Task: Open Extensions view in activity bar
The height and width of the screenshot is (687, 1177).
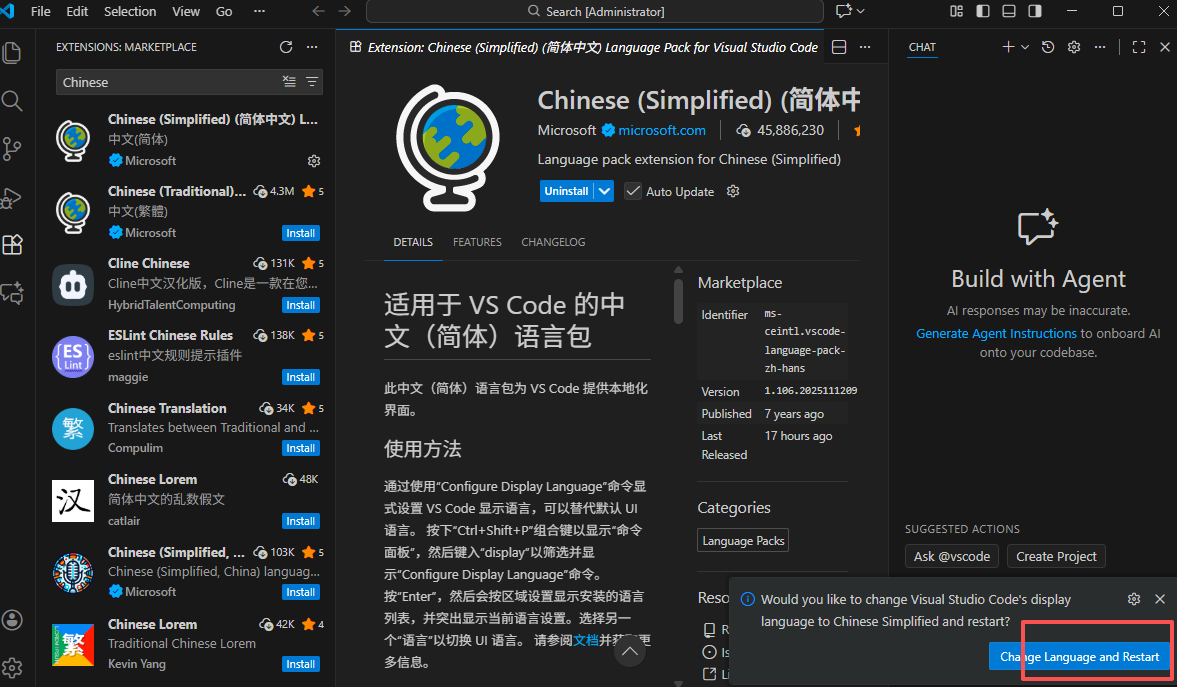Action: (x=12, y=245)
